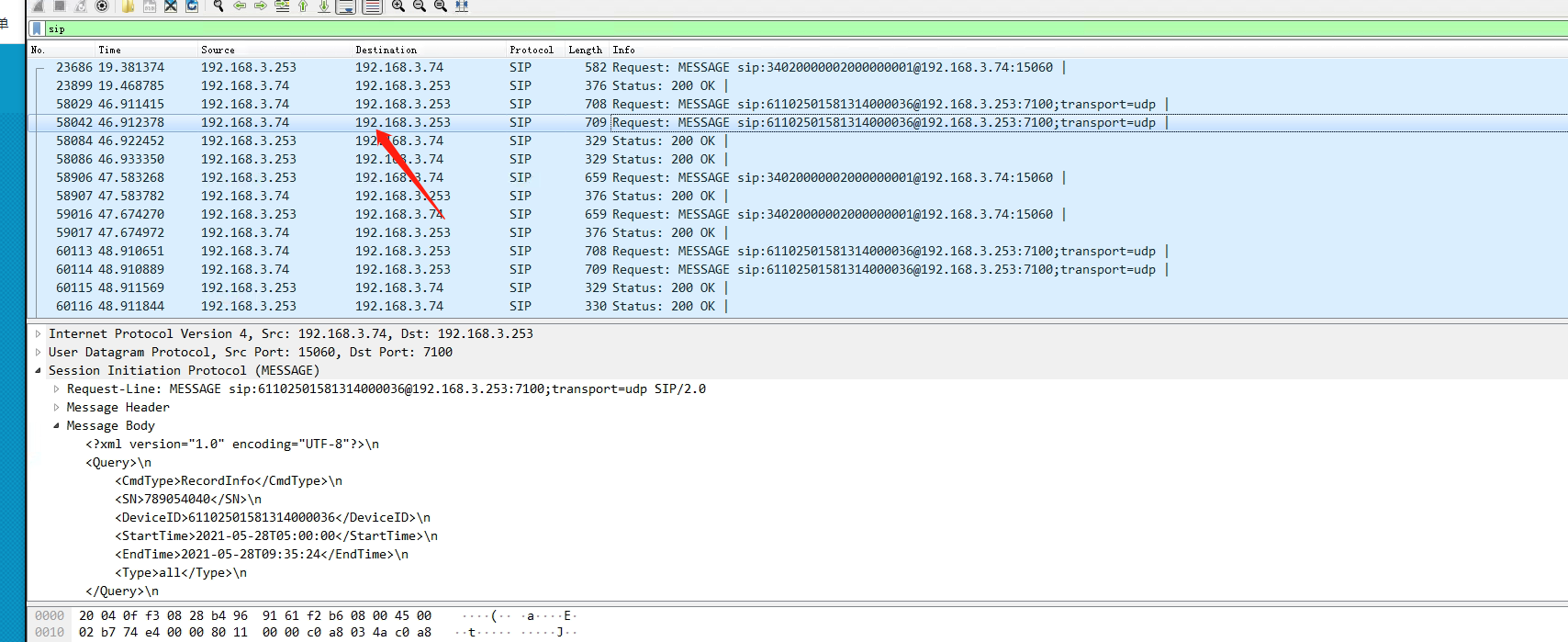
Task: Close the capture file X icon
Action: point(171,6)
